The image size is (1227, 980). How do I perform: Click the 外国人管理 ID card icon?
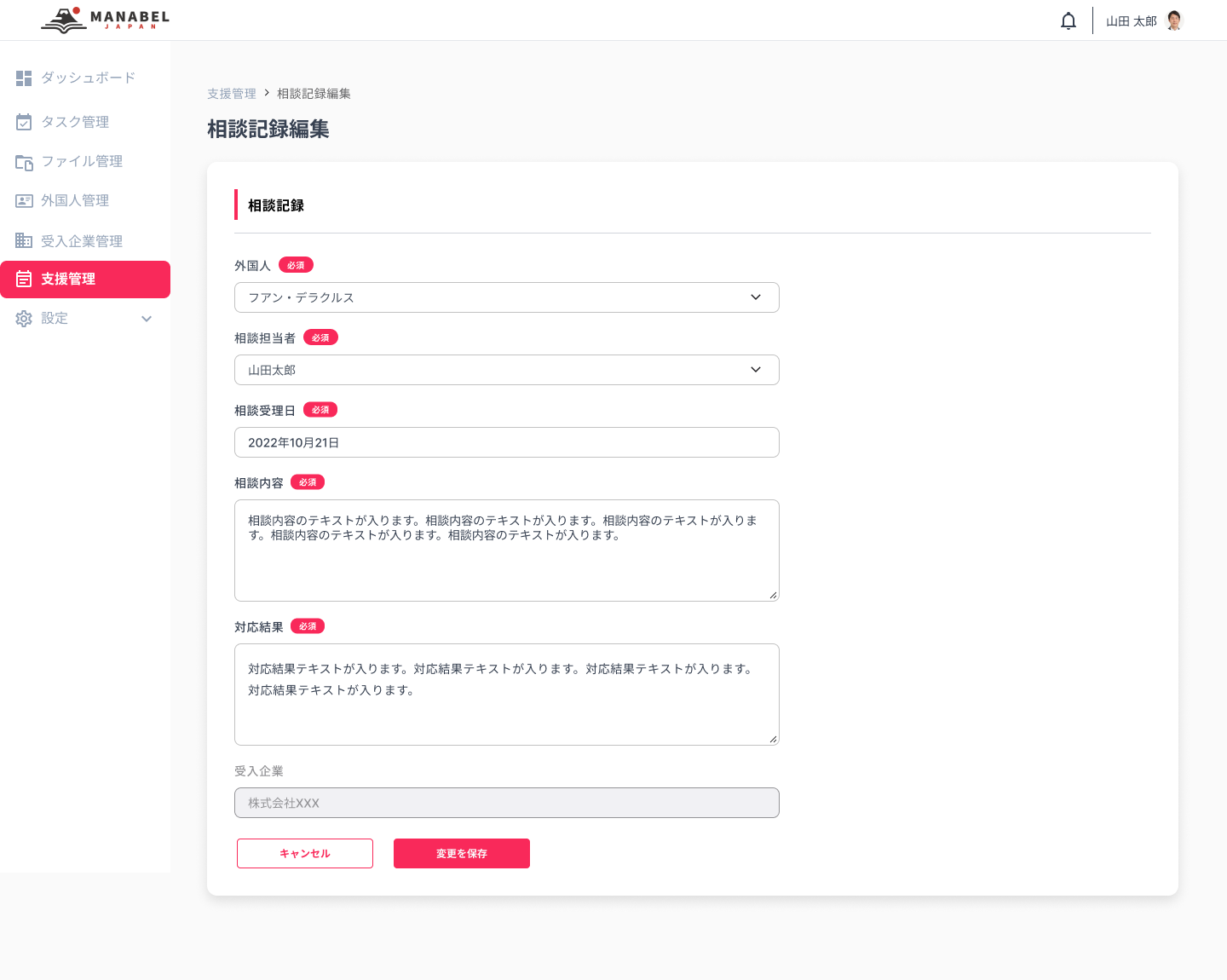pos(24,201)
